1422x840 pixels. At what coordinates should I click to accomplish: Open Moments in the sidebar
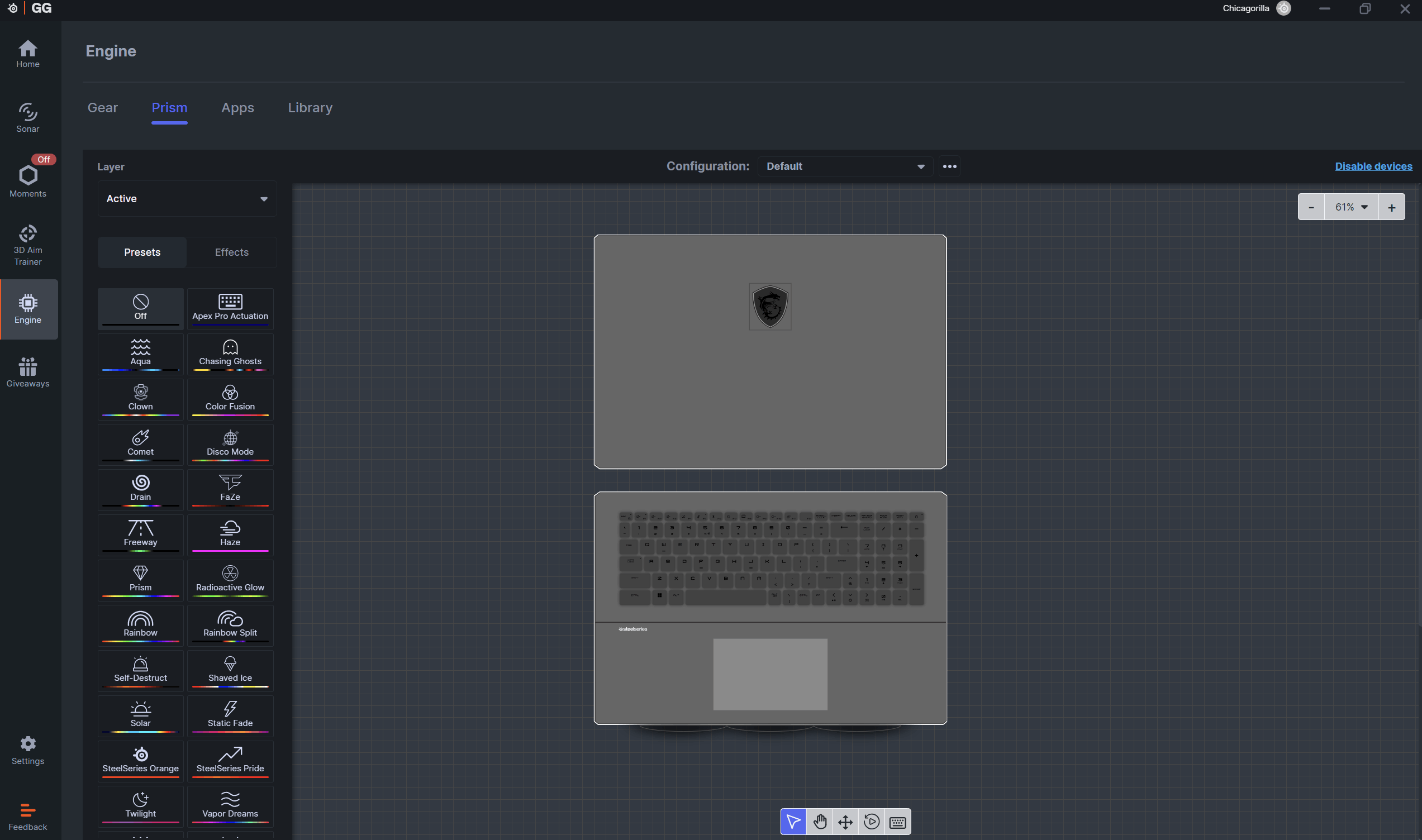[x=28, y=180]
